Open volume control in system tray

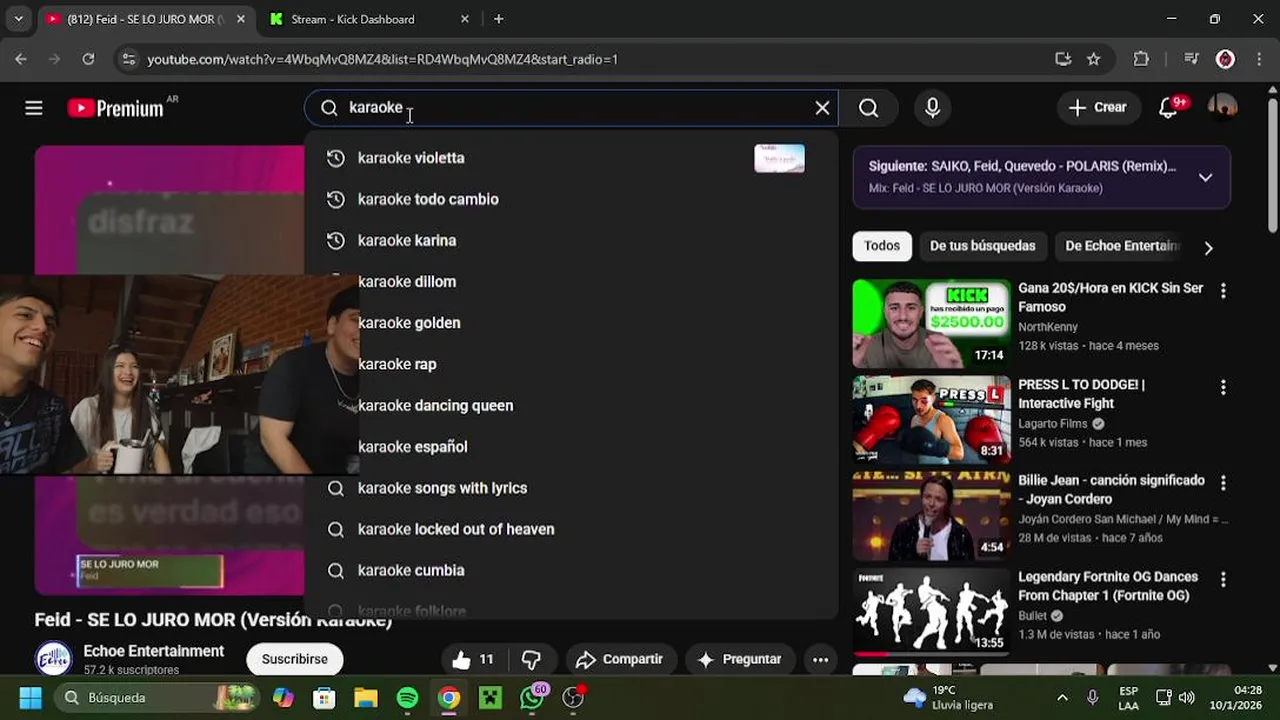click(1187, 697)
